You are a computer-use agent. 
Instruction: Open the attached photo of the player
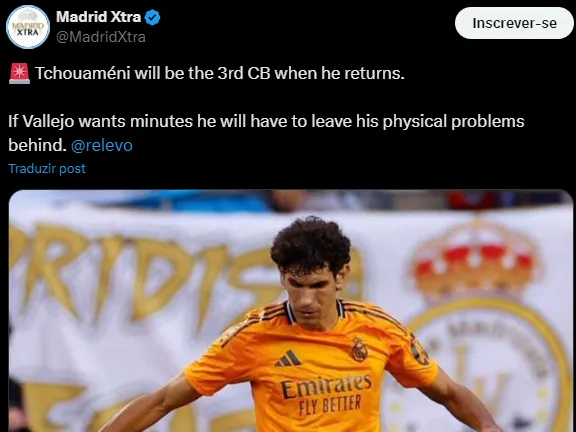click(291, 311)
